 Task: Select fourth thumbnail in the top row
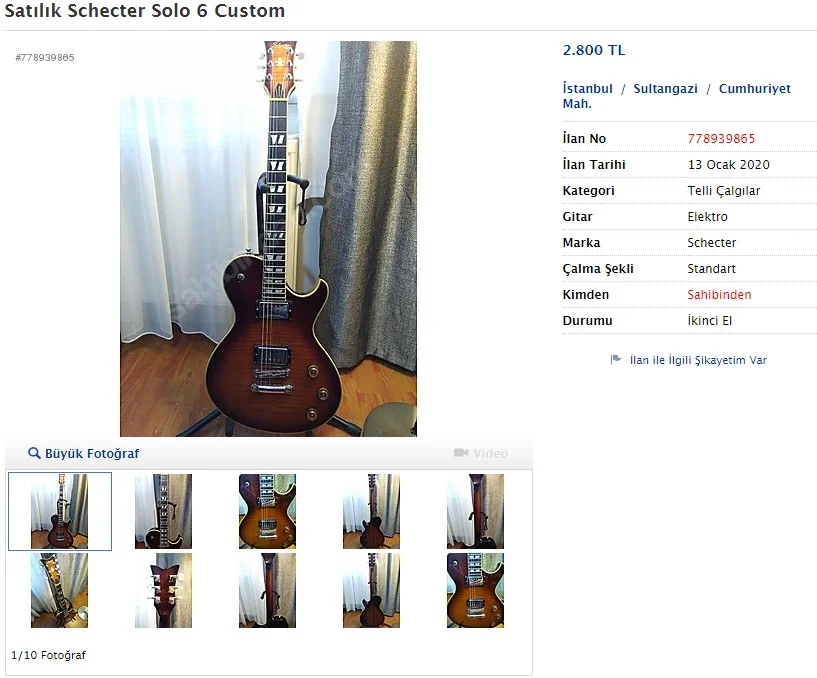click(x=371, y=511)
